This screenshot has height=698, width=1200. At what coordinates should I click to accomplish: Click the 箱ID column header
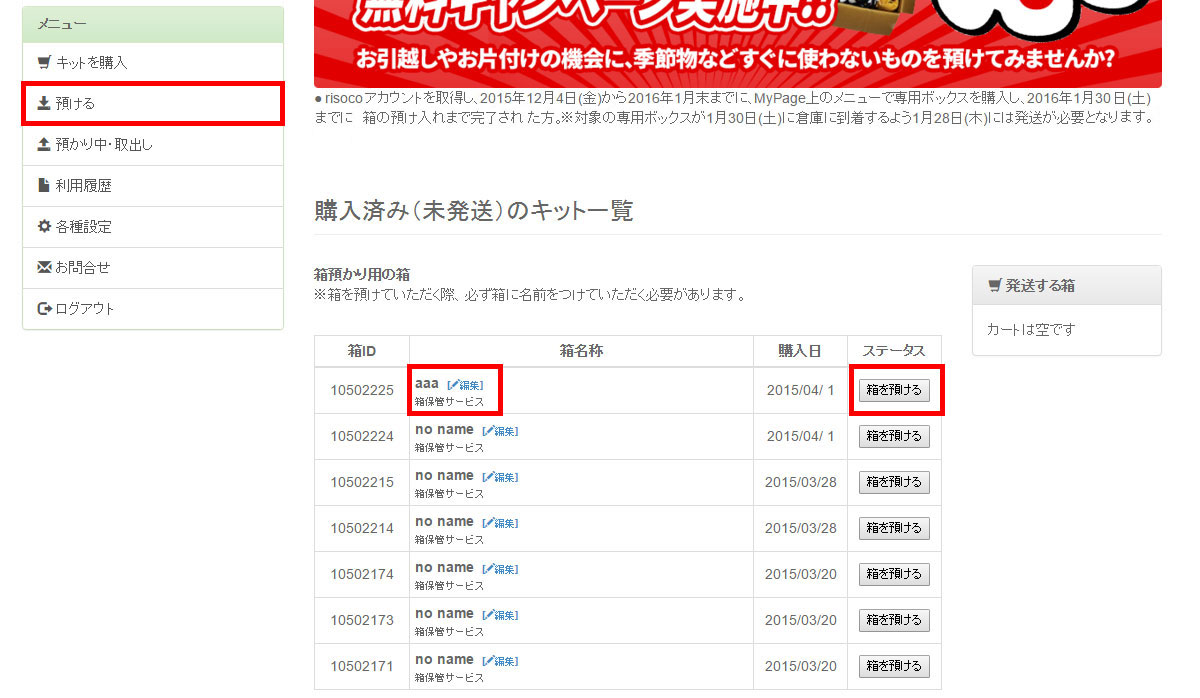pos(362,351)
